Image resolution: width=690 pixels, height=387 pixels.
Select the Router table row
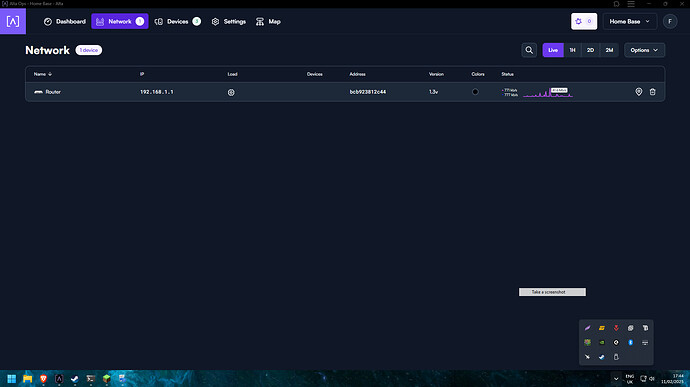[x=345, y=92]
